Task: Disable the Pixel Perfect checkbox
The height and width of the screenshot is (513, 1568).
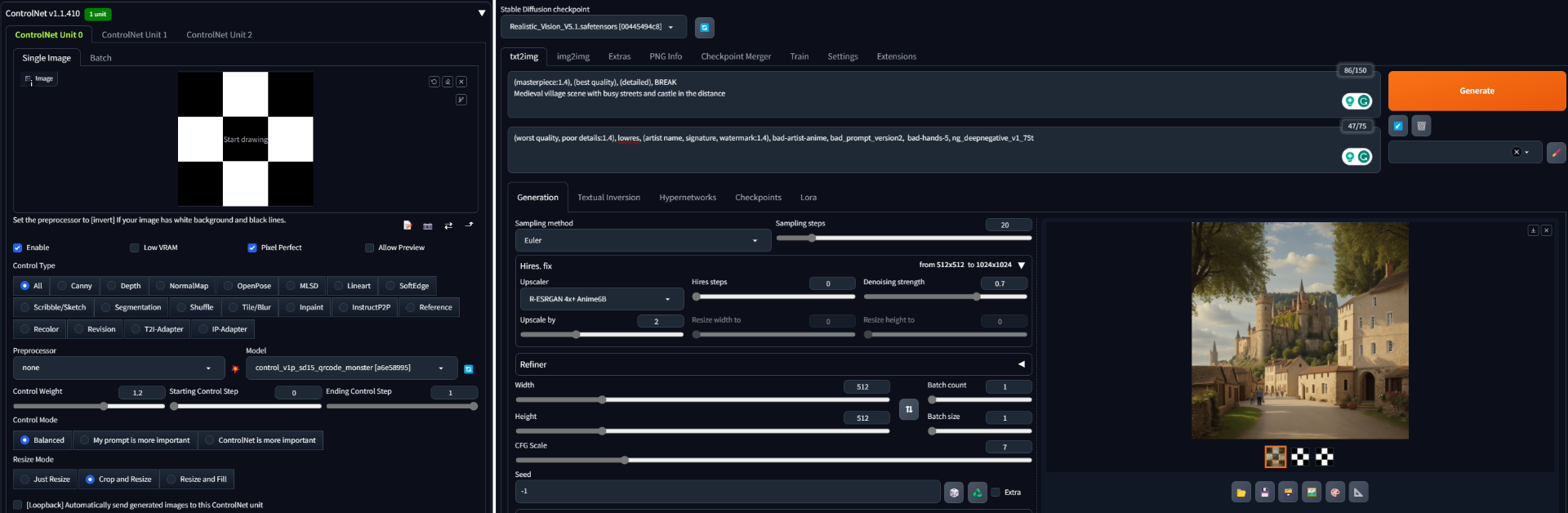Action: pyautogui.click(x=252, y=248)
